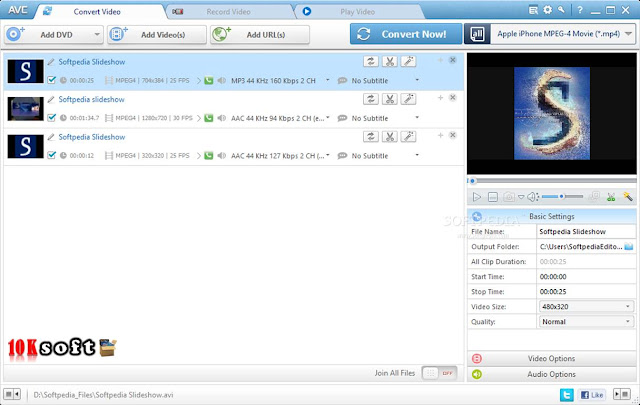The image size is (640, 405).
Task: Click pencil icon on the third Softpedia Slideshow row
Action: coord(51,137)
